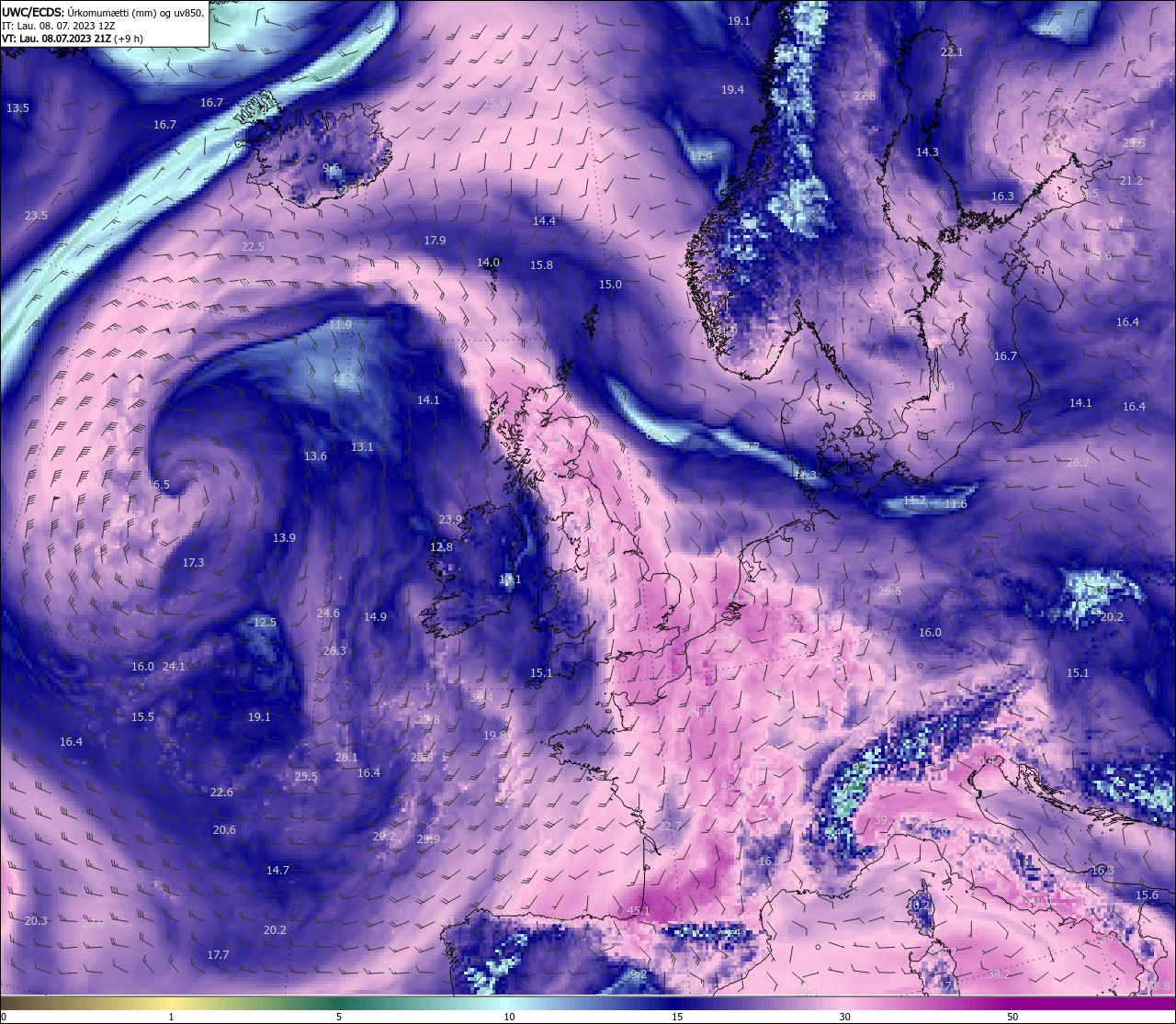
Task: Click the map value '20.3'
Action: click(x=36, y=920)
